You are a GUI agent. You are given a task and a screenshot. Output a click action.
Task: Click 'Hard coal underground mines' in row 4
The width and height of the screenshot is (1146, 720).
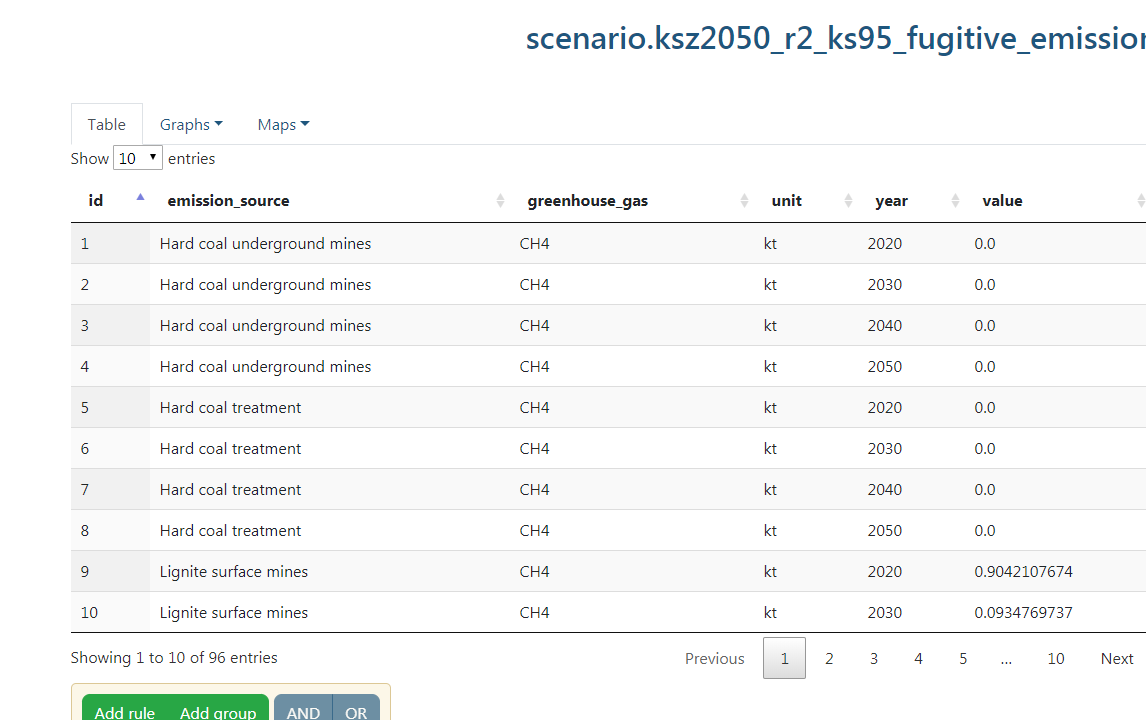tap(265, 366)
